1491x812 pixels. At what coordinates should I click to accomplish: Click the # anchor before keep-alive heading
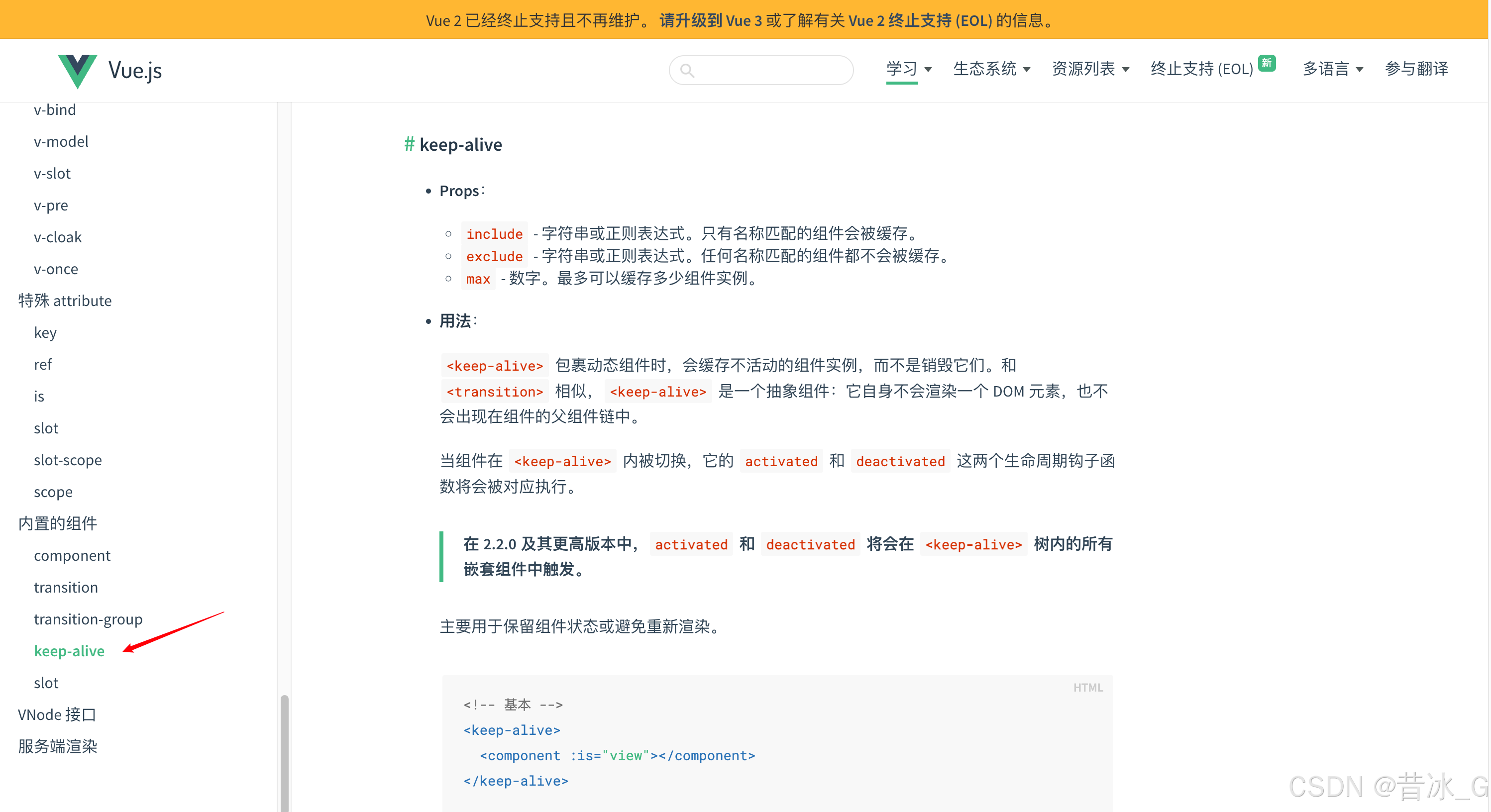(409, 144)
